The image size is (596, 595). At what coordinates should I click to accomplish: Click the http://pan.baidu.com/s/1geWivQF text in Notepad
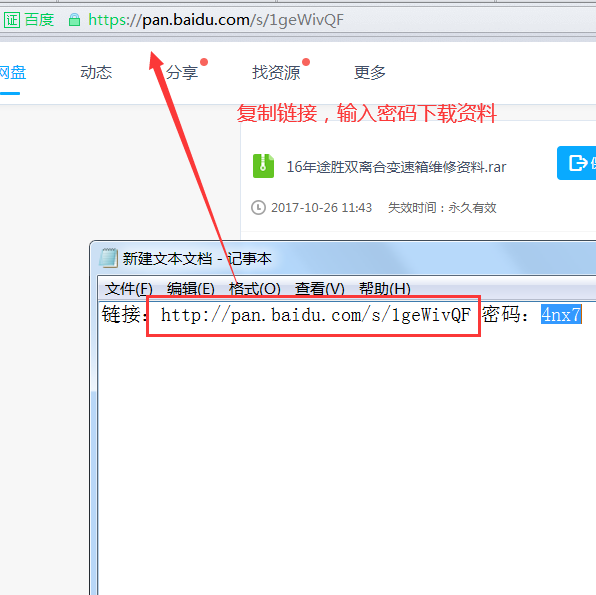315,315
